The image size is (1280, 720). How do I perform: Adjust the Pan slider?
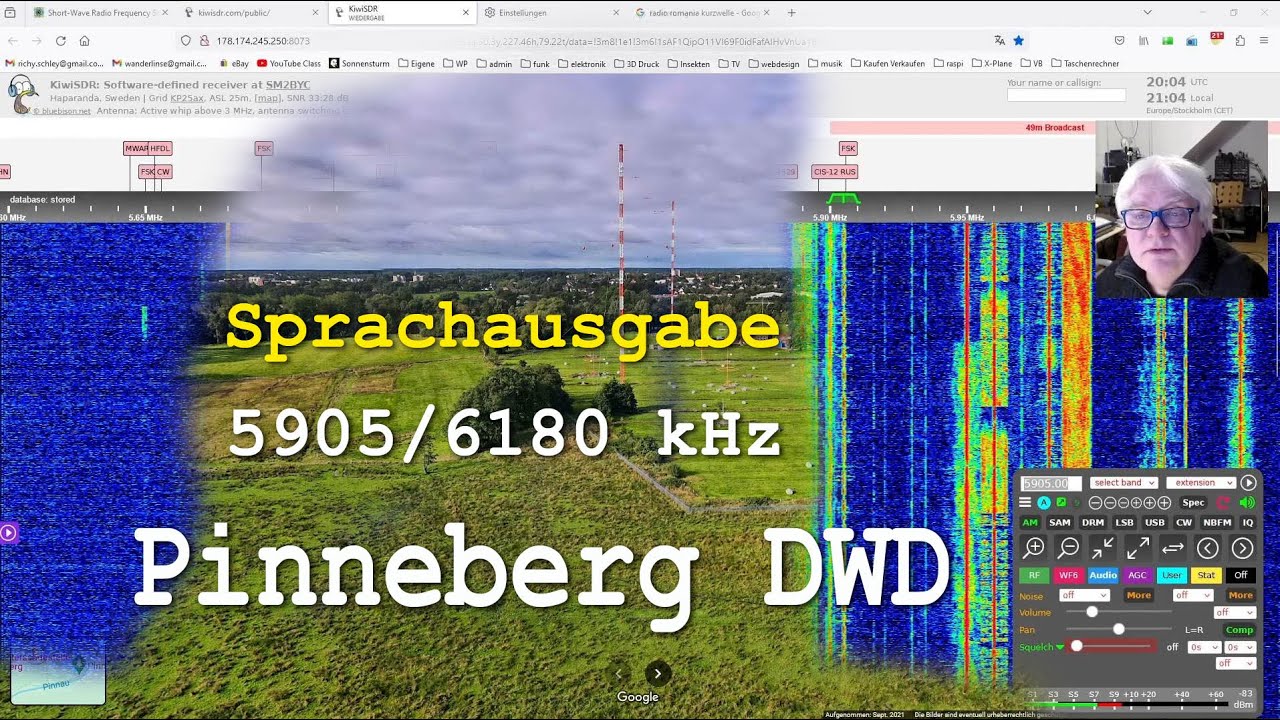pyautogui.click(x=1119, y=629)
